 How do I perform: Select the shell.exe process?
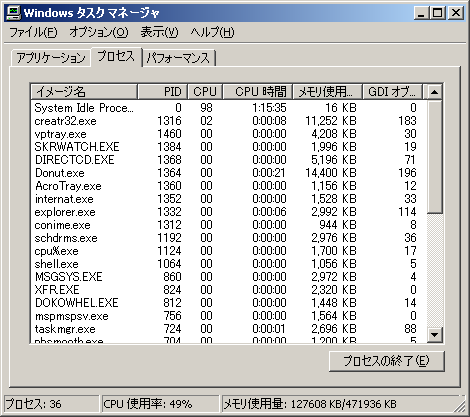[229, 264]
